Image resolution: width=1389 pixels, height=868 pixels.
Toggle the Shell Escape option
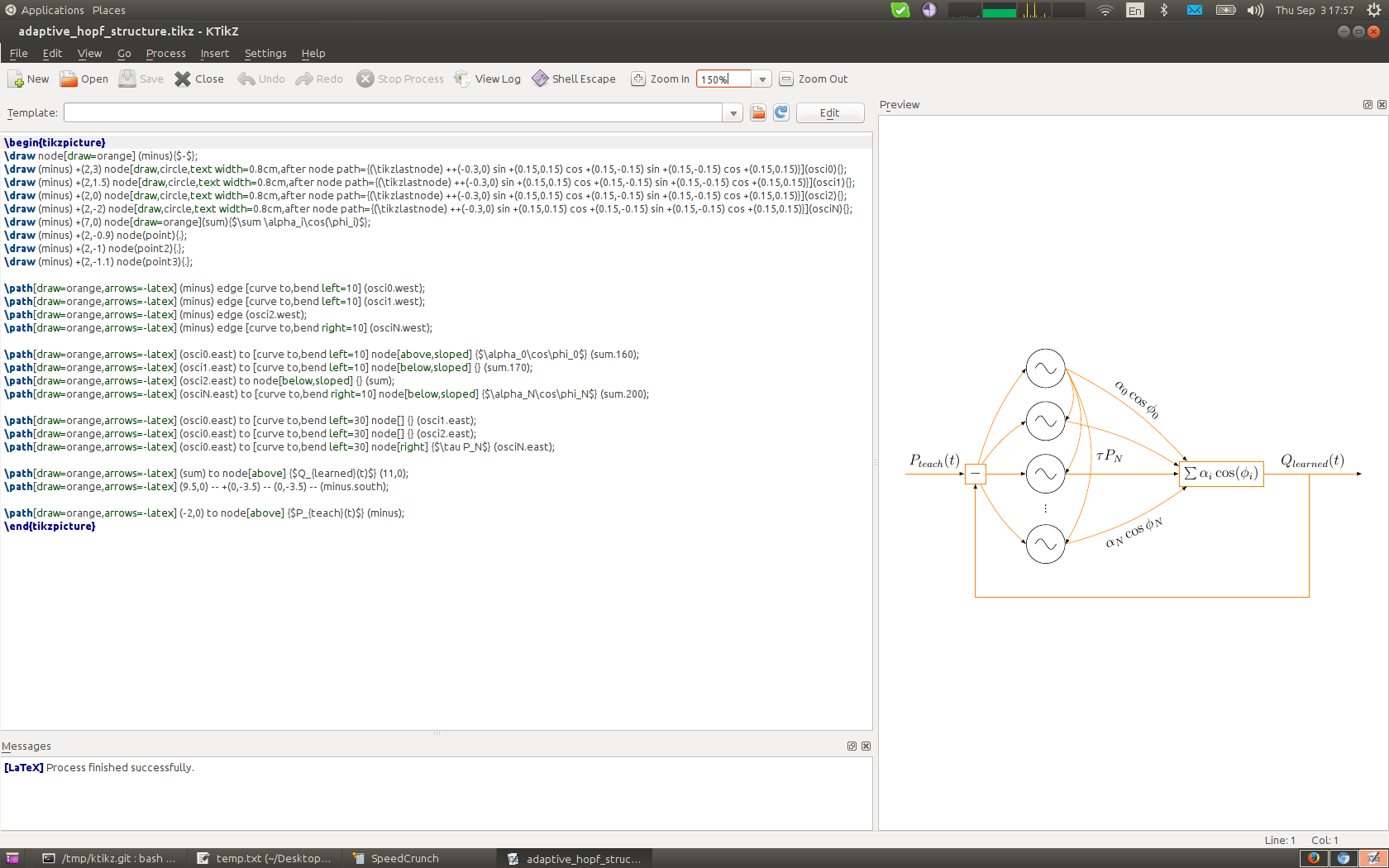(540, 79)
